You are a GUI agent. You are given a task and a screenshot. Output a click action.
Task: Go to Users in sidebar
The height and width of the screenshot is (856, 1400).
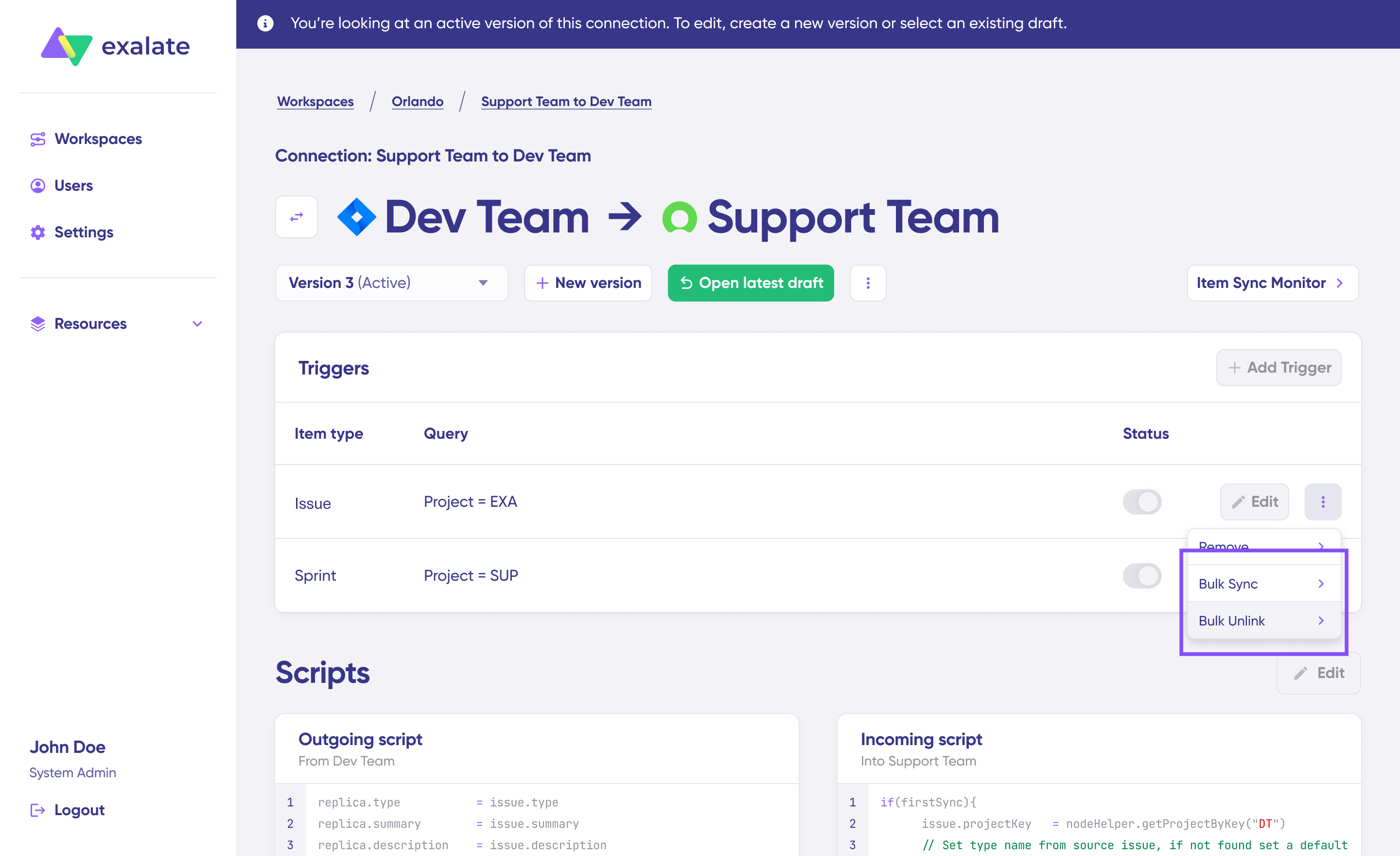[73, 185]
